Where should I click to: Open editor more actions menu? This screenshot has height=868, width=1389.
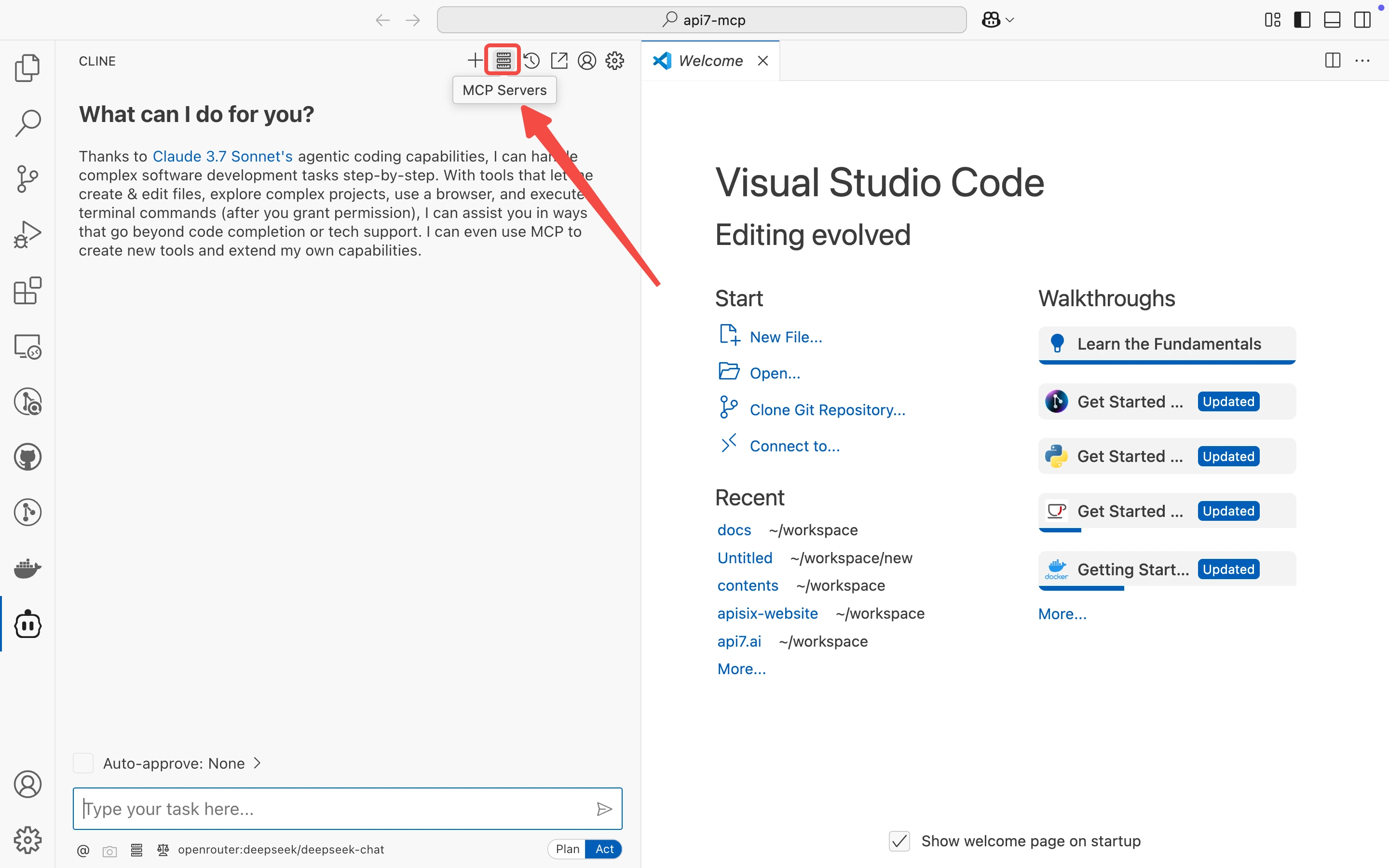click(x=1362, y=60)
